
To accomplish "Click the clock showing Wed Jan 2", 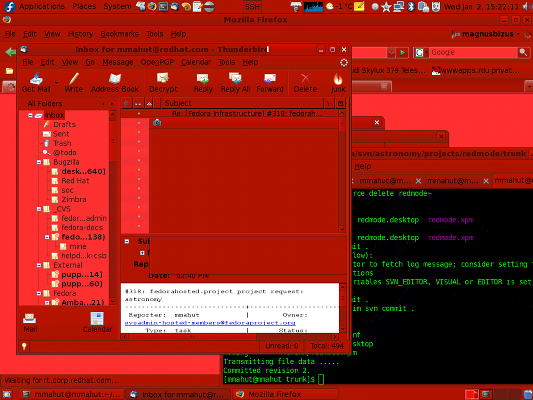I will pyautogui.click(x=481, y=6).
